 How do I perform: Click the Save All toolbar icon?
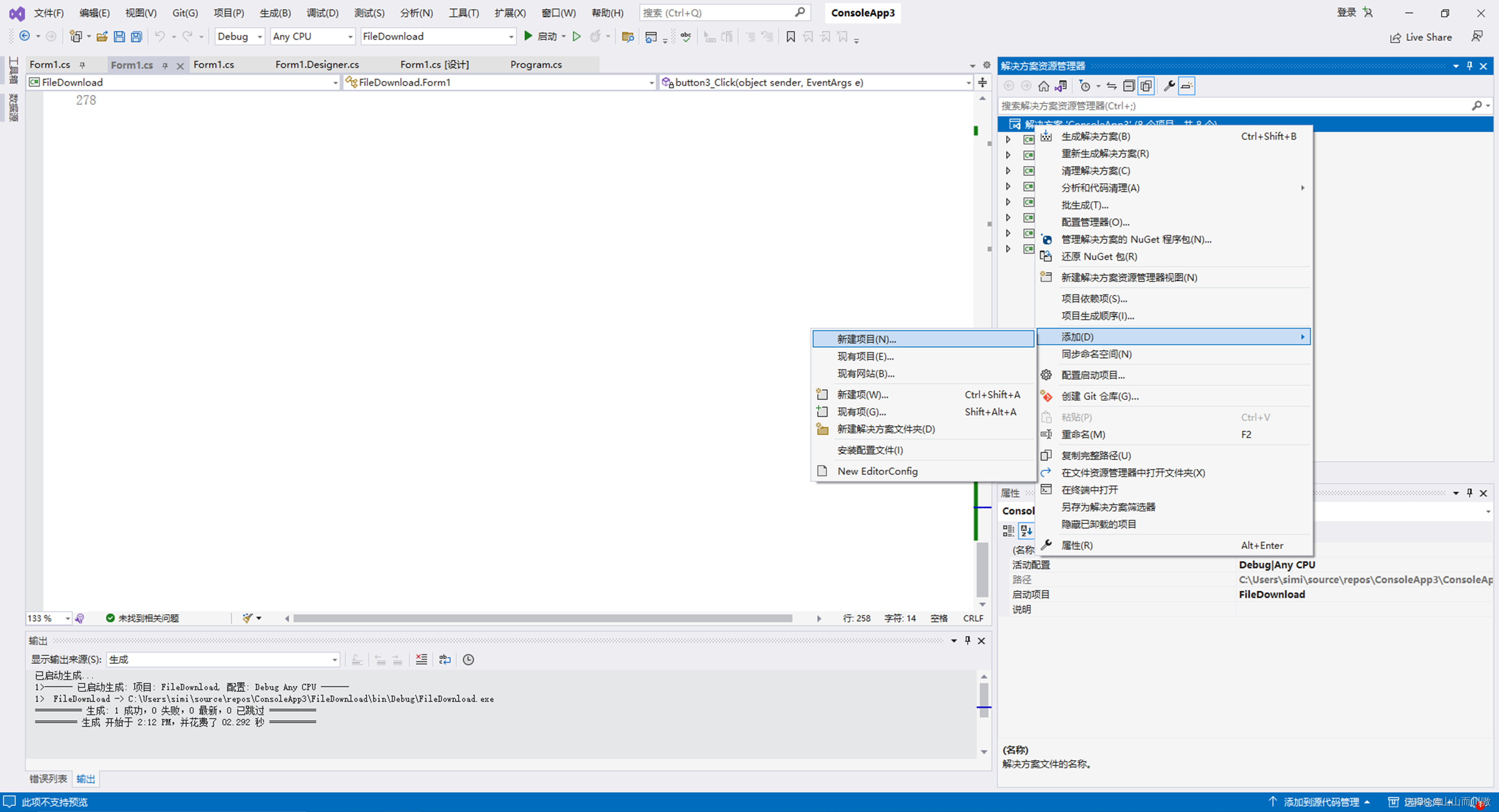(136, 36)
